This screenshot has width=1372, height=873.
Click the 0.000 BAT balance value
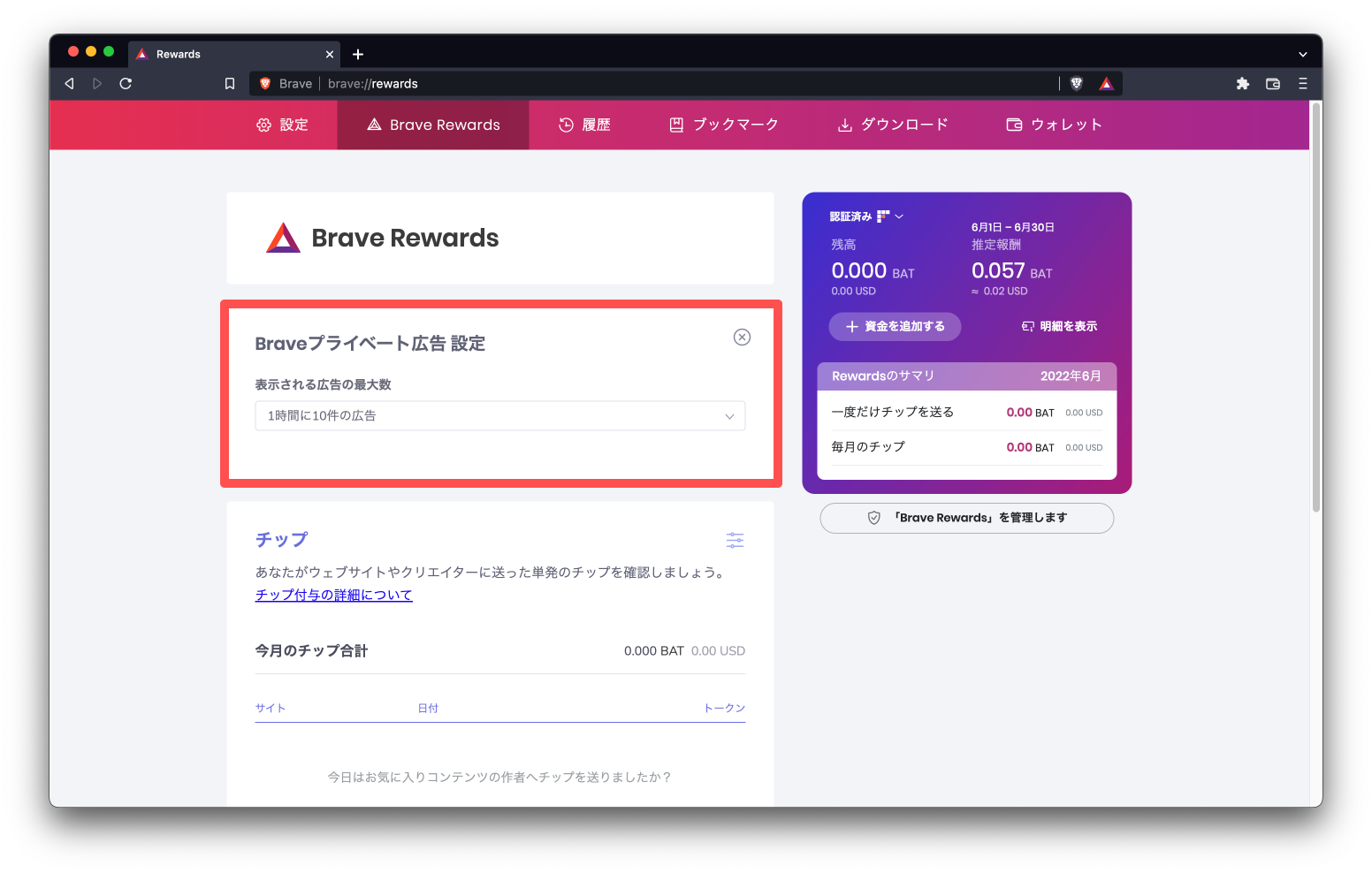click(x=873, y=271)
